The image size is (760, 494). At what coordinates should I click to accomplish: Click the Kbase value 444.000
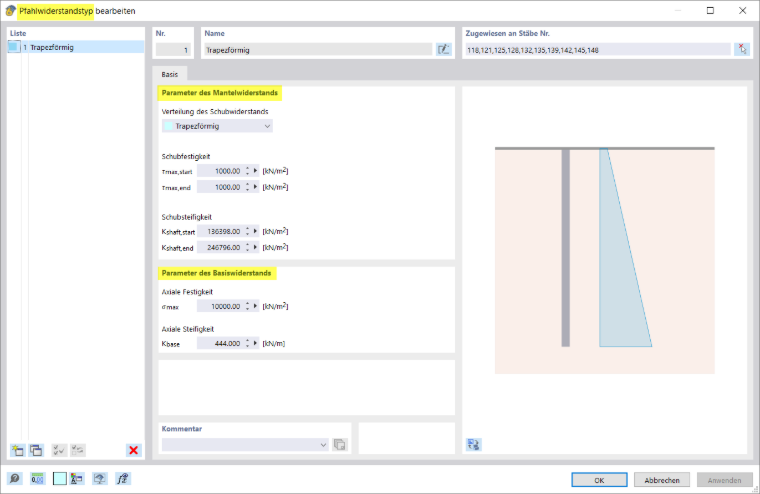pos(220,343)
